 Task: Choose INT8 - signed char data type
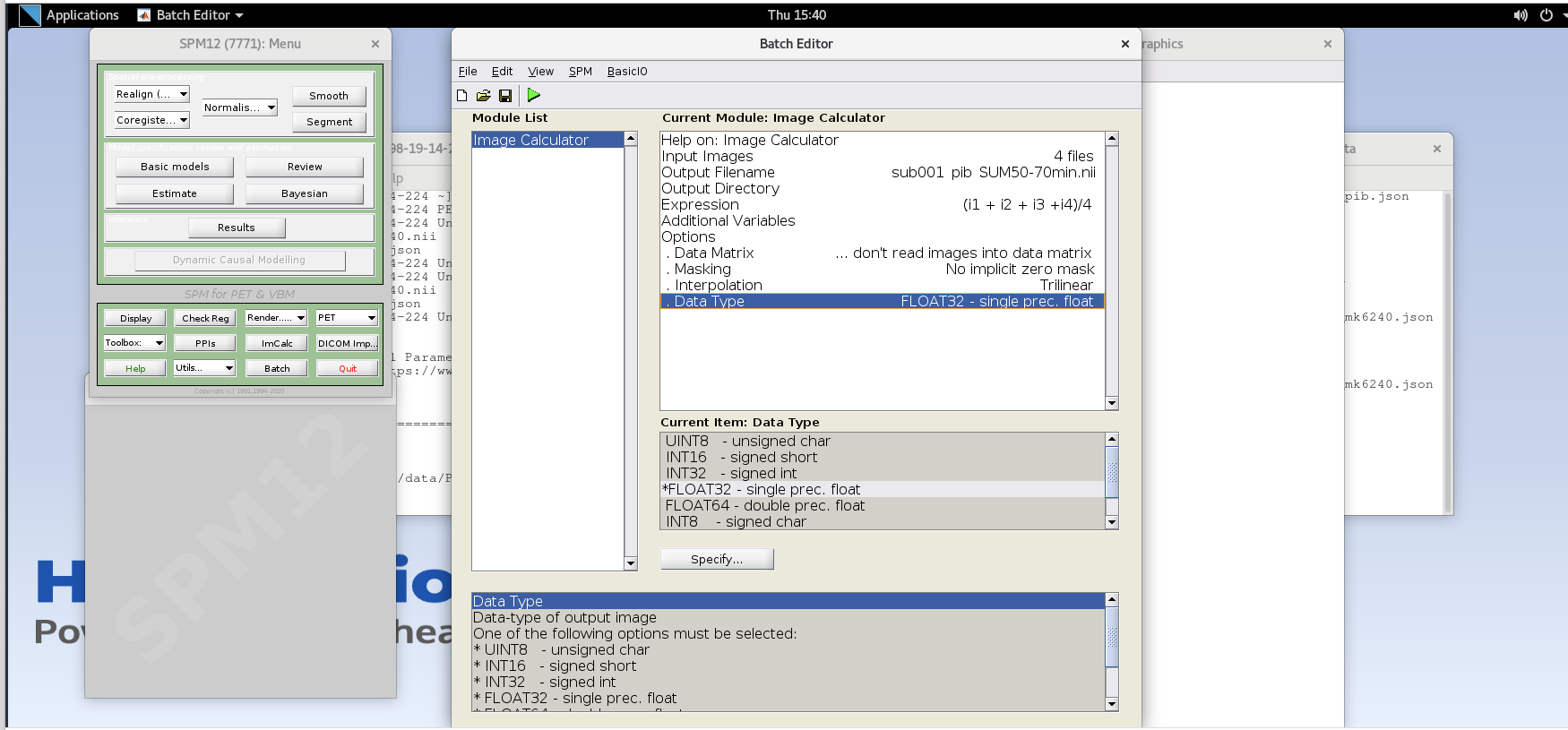883,521
